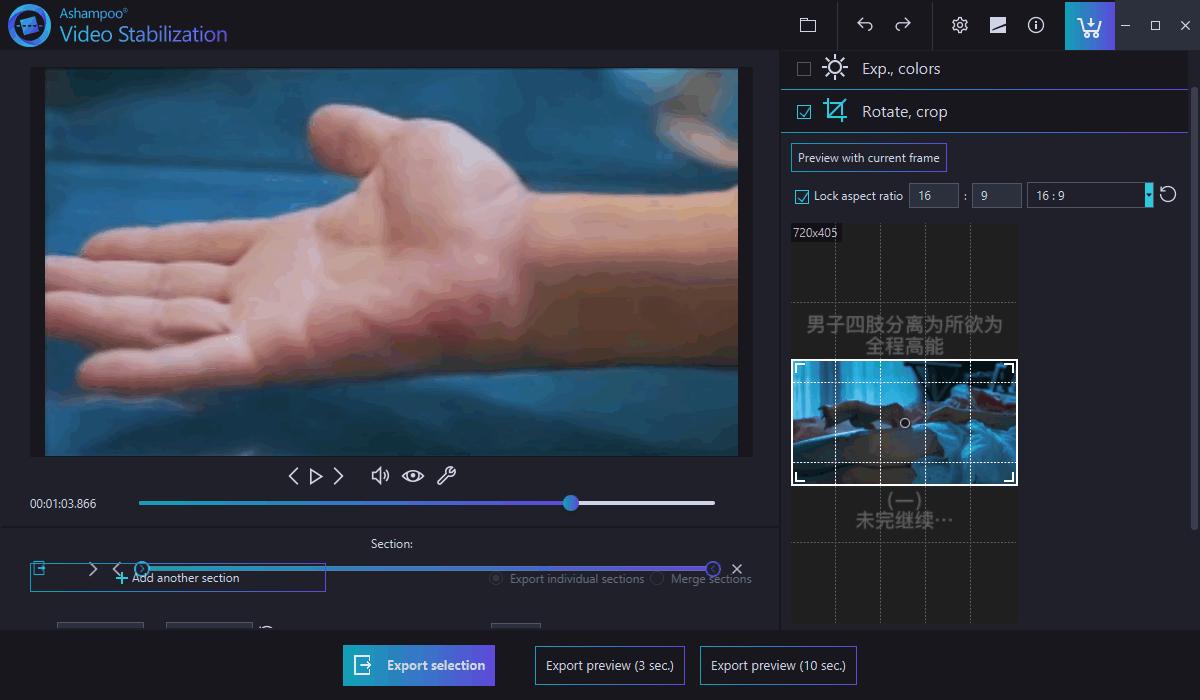Step to the next frame
Viewport: 1200px width, 700px height.
tap(339, 476)
